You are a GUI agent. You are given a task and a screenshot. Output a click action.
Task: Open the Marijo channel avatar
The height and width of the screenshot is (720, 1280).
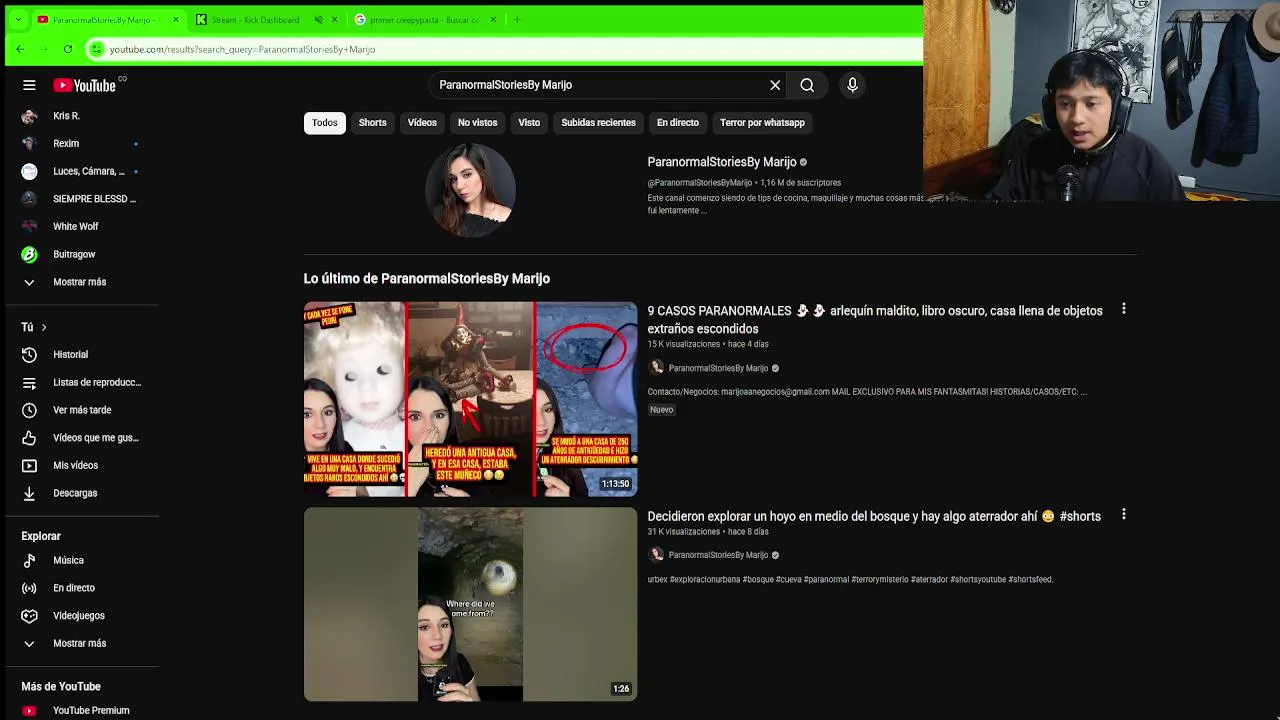pos(470,190)
